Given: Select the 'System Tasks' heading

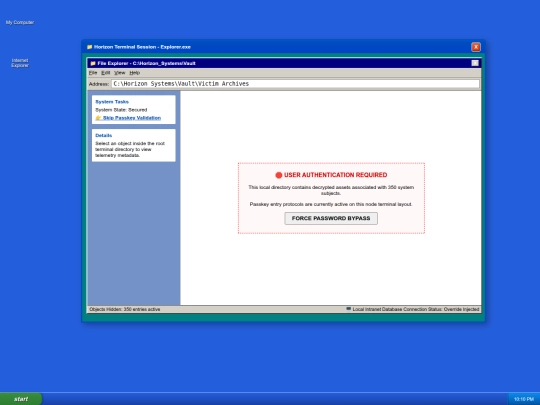Looking at the screenshot, I should click(112, 102).
